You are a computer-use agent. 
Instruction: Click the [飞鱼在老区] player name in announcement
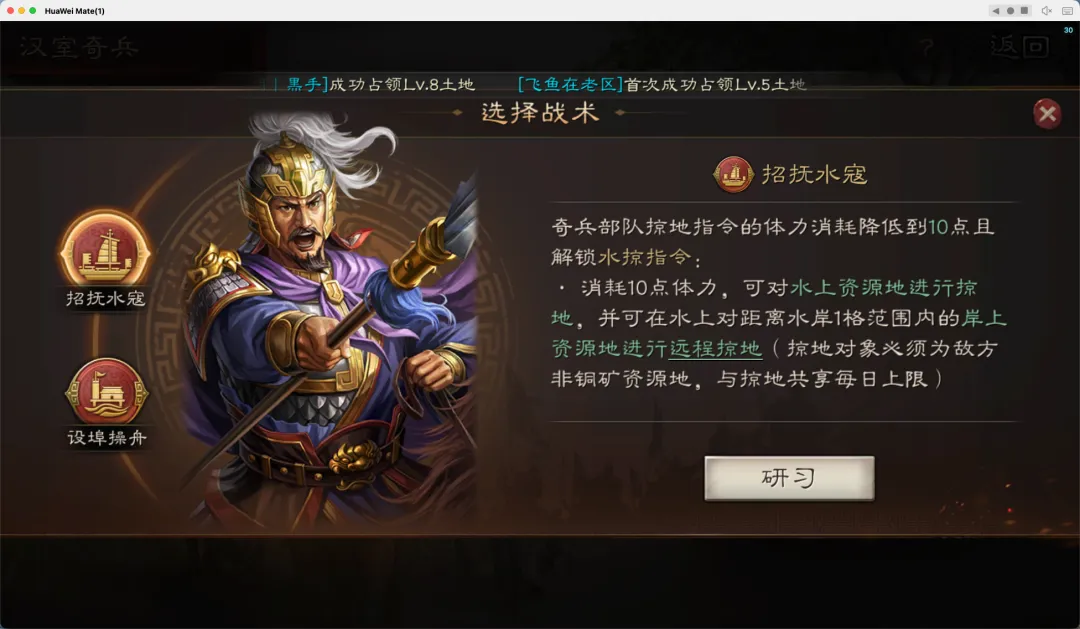point(570,84)
